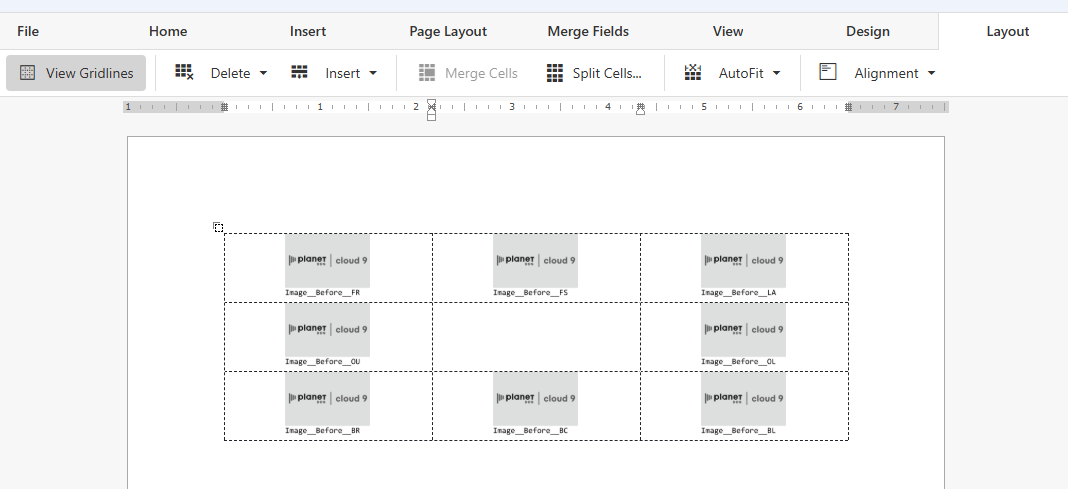Image resolution: width=1068 pixels, height=489 pixels.
Task: Toggle the View Gridlines button
Action: tap(76, 73)
